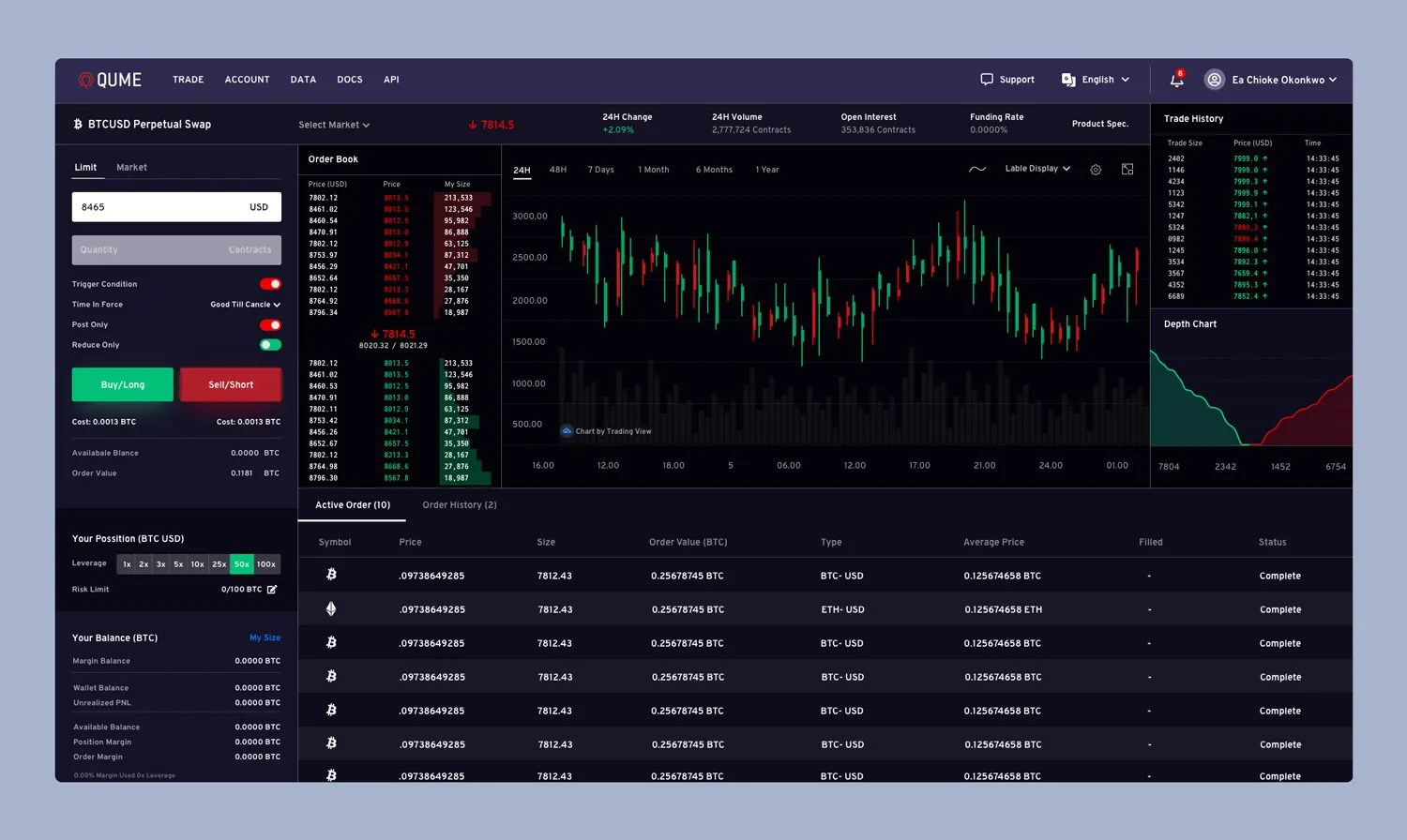Open the Select Market dropdown
This screenshot has width=1407, height=840.
tap(334, 125)
